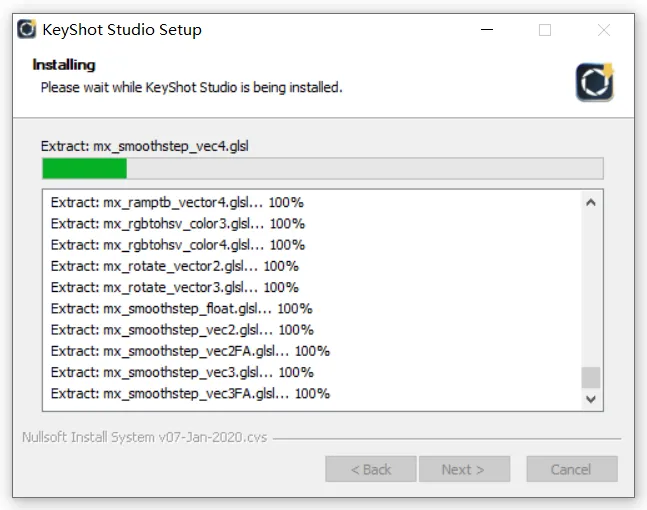Minimize the setup window
The width and height of the screenshot is (647, 510).
tap(486, 30)
